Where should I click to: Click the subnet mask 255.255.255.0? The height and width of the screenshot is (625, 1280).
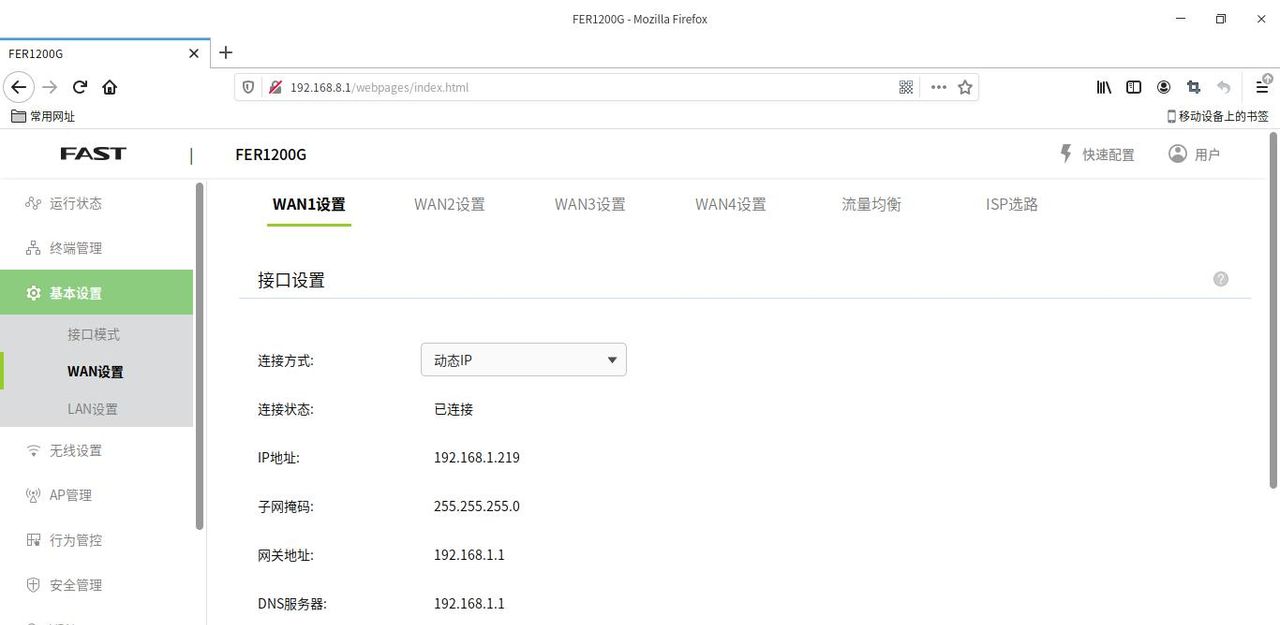tap(477, 506)
